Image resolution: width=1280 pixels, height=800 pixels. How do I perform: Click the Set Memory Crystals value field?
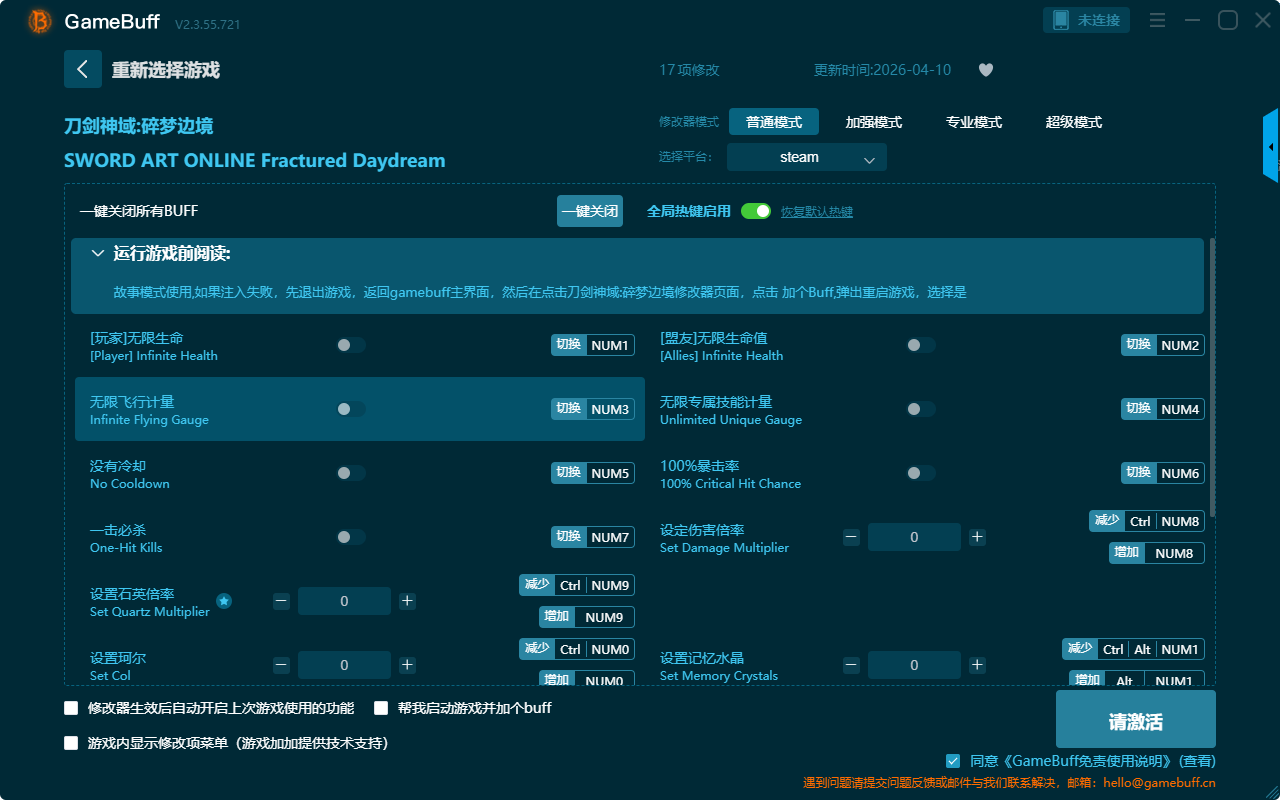pos(914,665)
